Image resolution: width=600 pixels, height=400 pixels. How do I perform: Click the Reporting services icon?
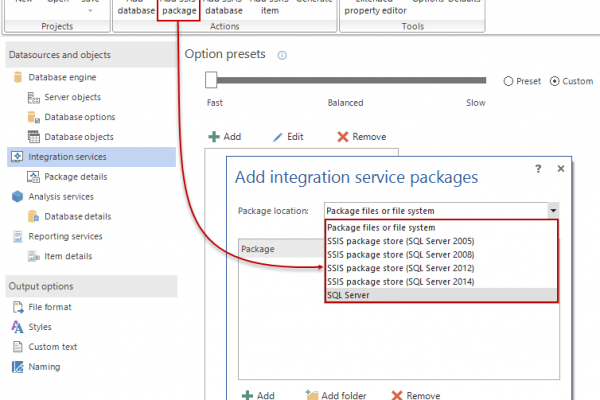click(x=18, y=236)
